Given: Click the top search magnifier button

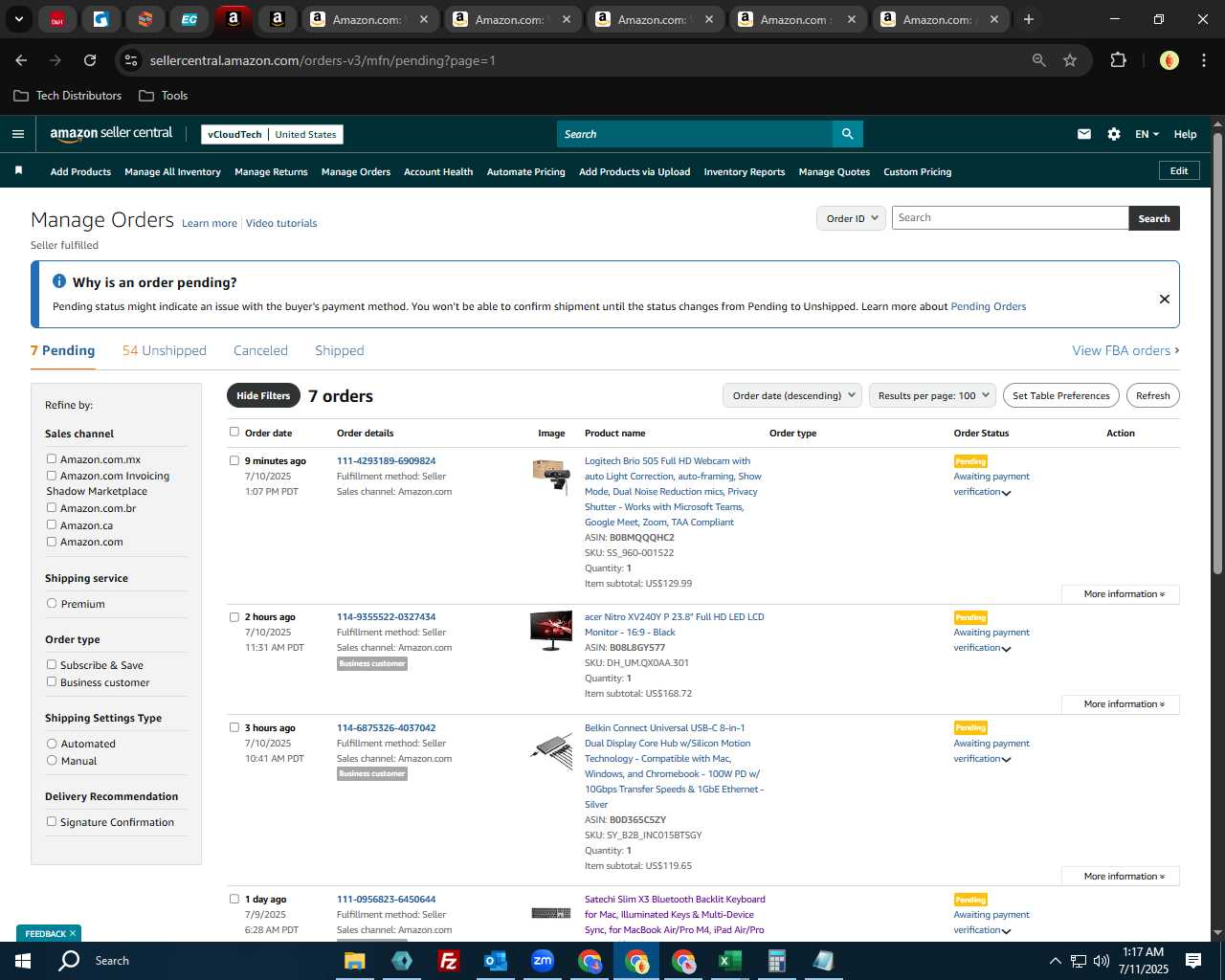Looking at the screenshot, I should point(847,134).
